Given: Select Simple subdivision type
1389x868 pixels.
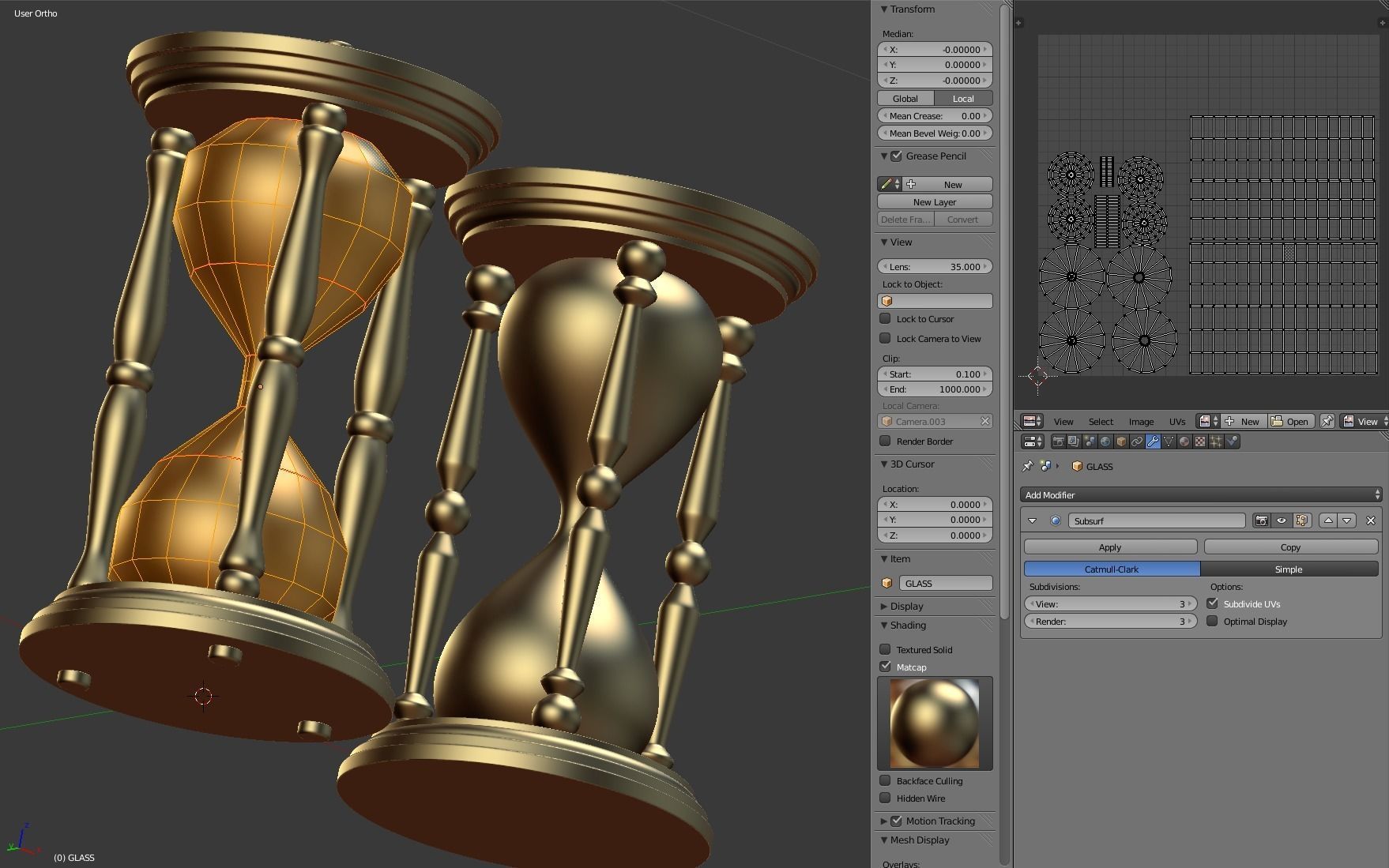Looking at the screenshot, I should 1289,569.
